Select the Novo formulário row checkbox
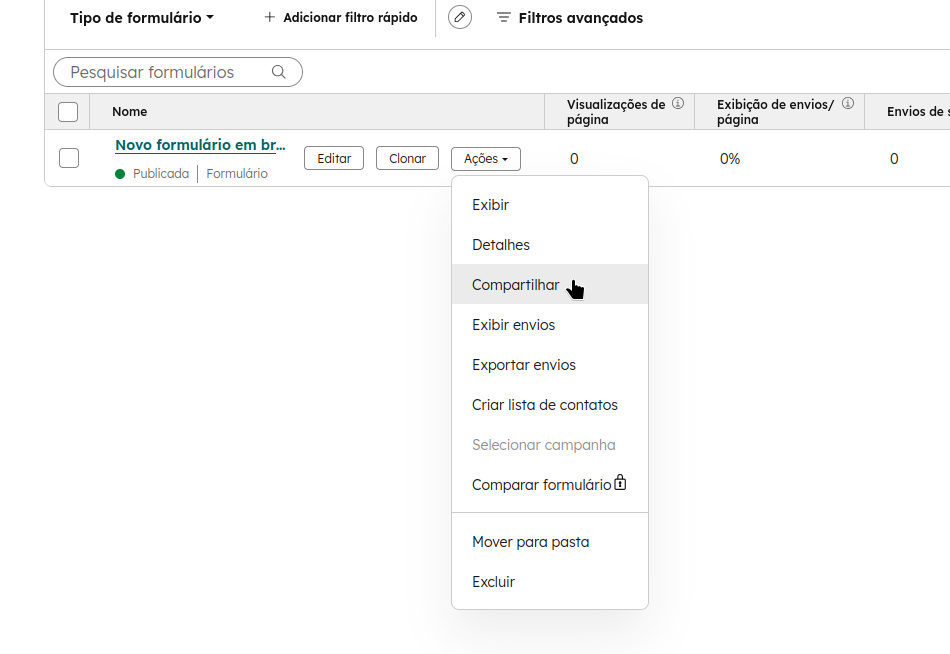This screenshot has height=654, width=950. [x=69, y=158]
